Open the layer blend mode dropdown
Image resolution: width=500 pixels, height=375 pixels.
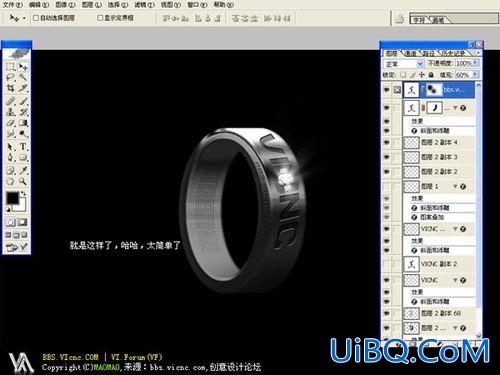tap(404, 63)
